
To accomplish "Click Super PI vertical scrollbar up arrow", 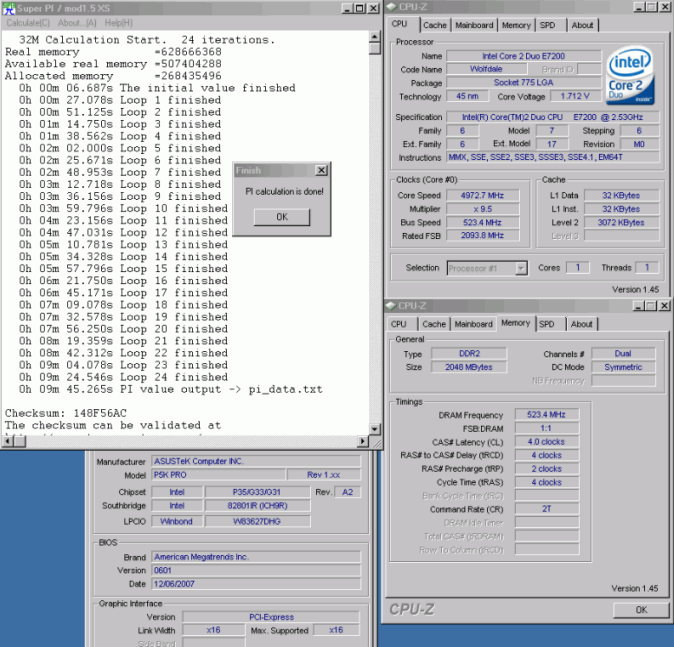I will point(374,36).
